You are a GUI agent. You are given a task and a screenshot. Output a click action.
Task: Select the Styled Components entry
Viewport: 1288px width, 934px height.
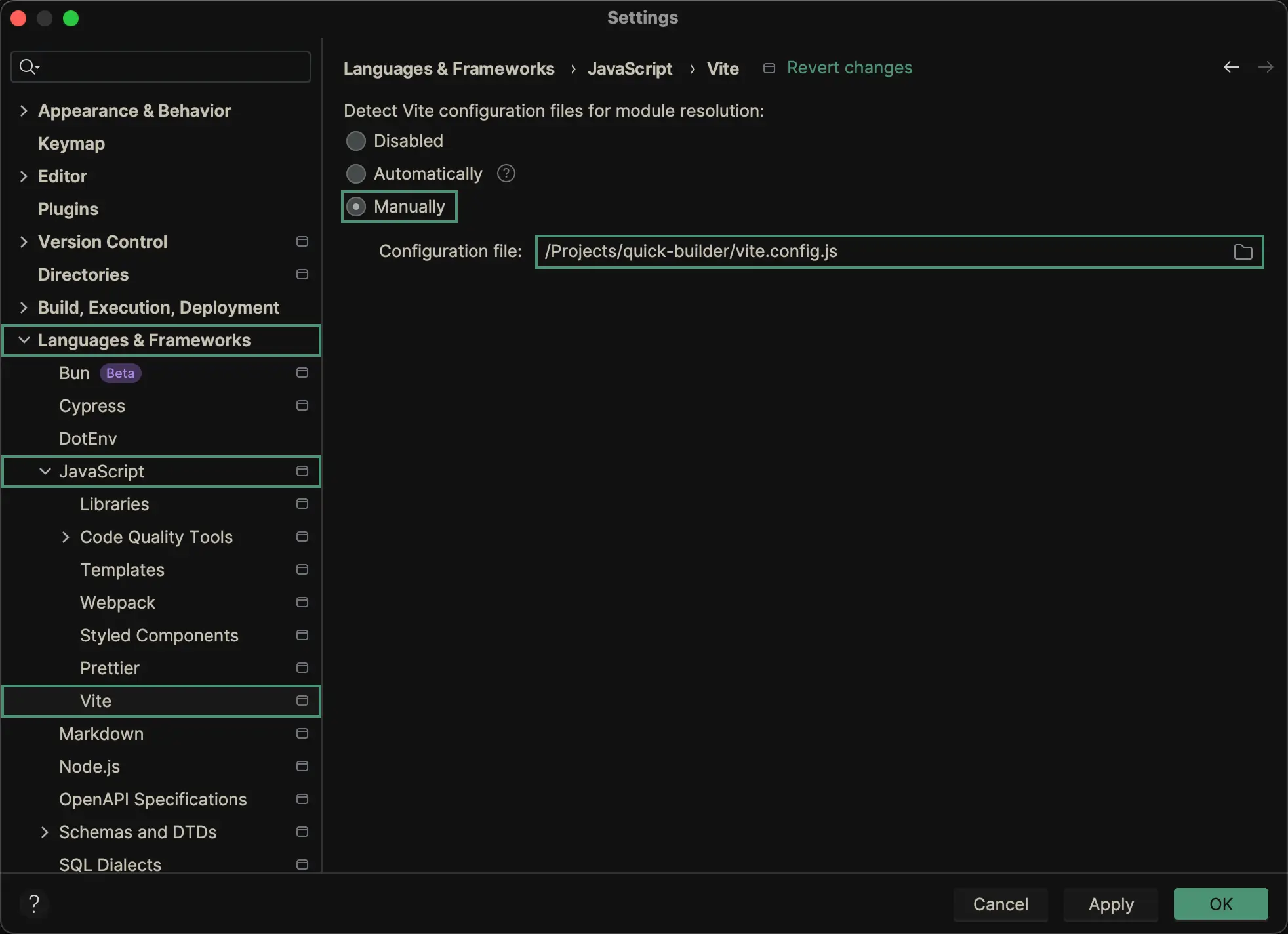(x=161, y=635)
